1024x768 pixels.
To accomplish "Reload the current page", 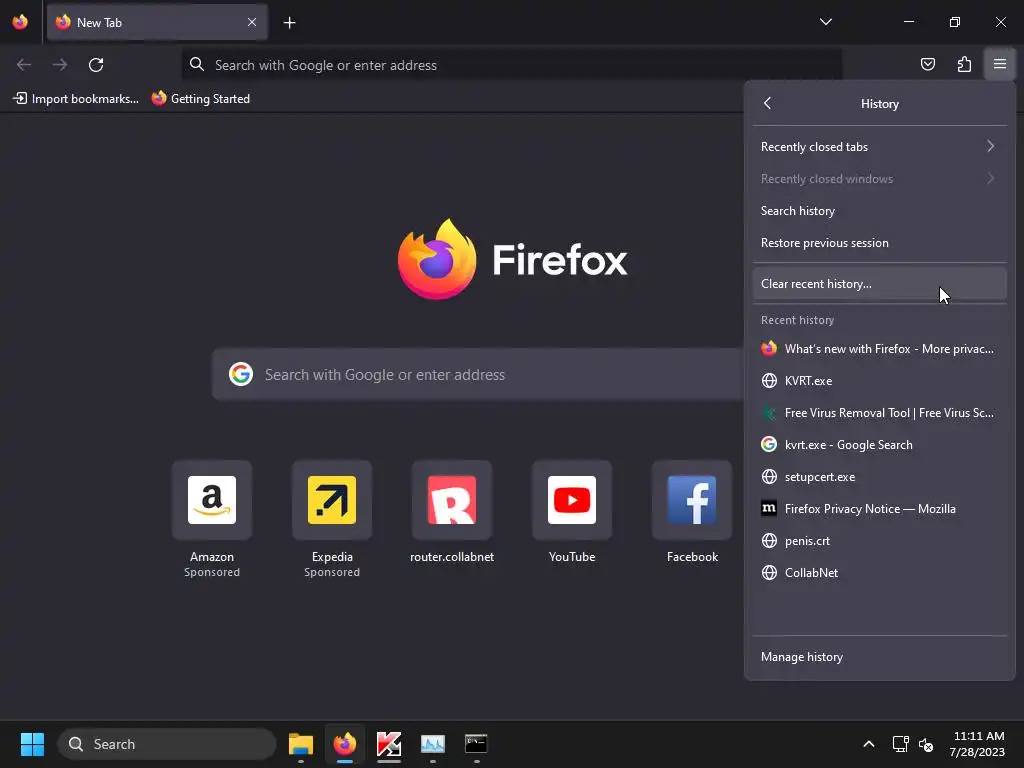I will [x=96, y=65].
